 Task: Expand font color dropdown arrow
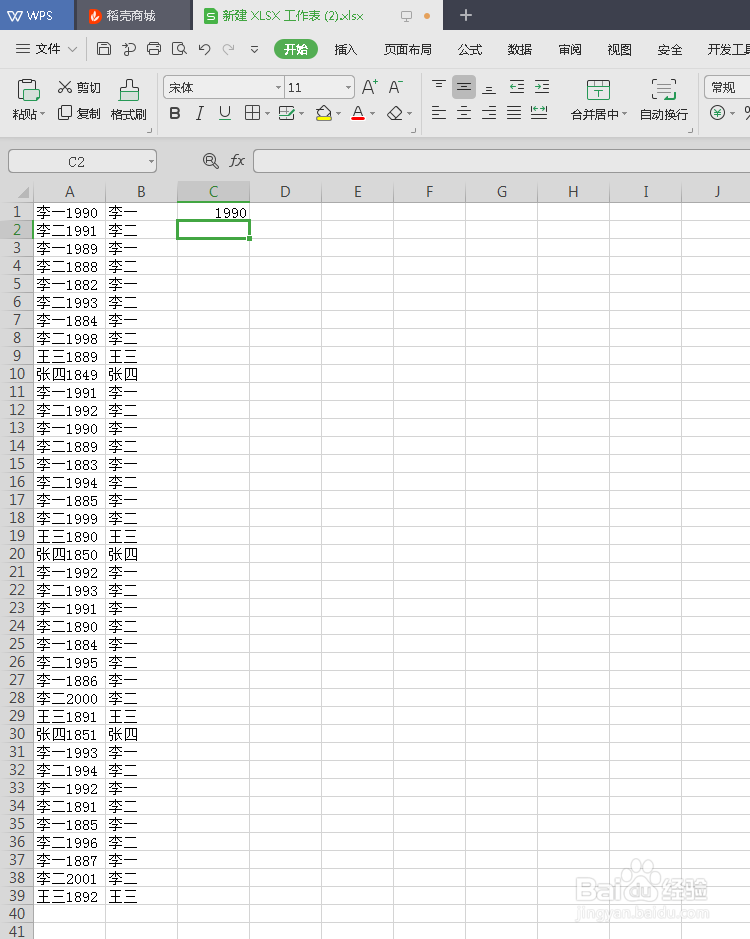pos(373,113)
